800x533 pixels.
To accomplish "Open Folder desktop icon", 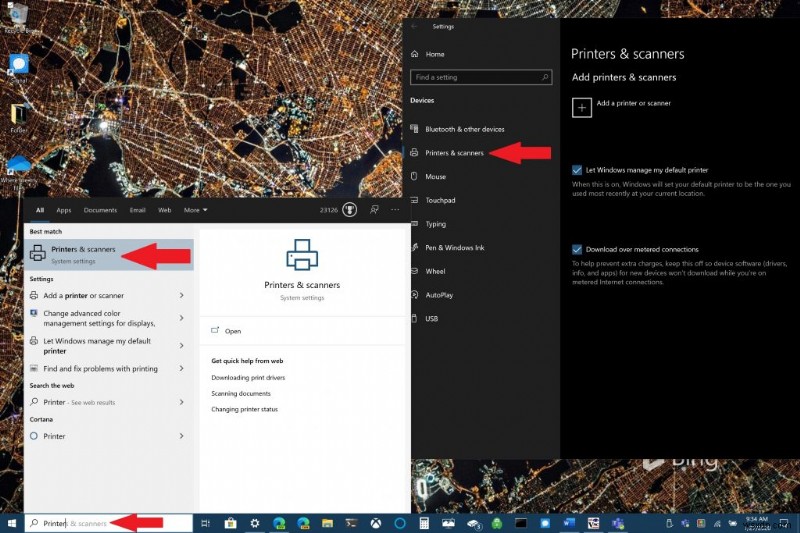I will tap(19, 118).
